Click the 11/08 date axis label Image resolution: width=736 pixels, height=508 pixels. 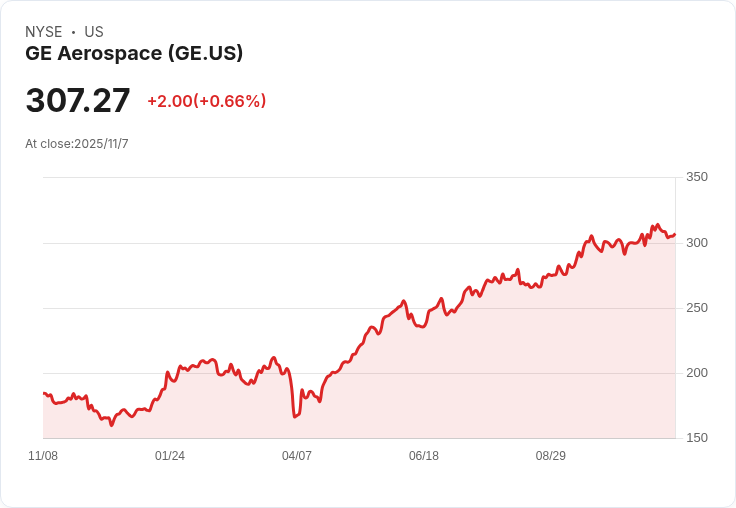pos(43,456)
